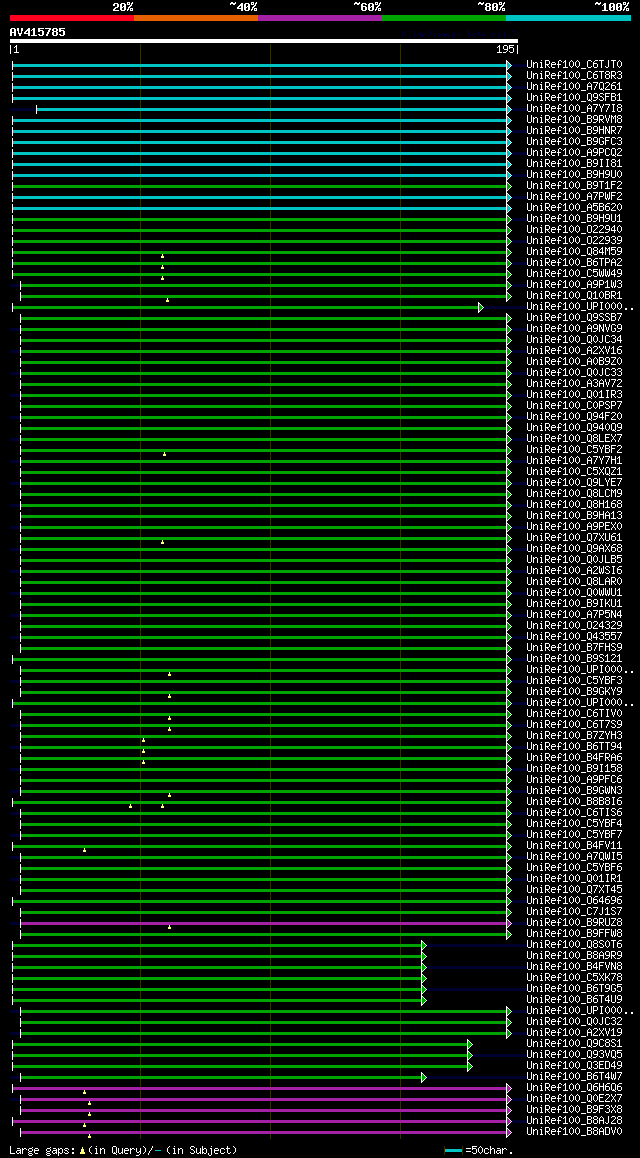Select the UniRef100_Q0JC32 label

[574, 1021]
